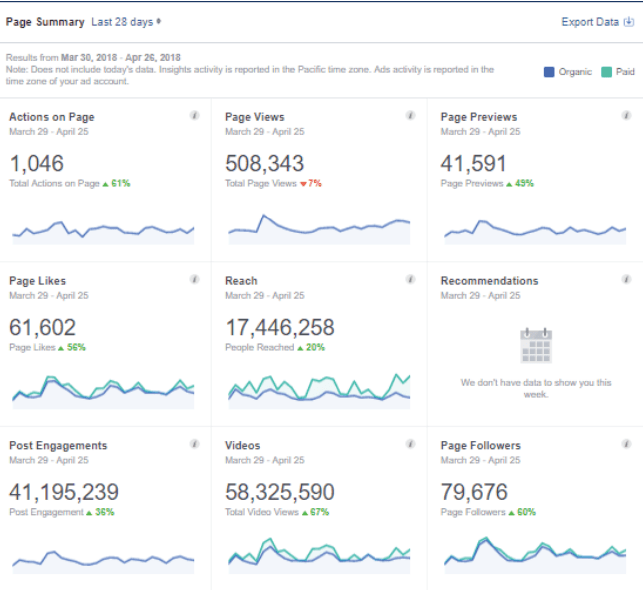
Task: Click info icon on Post Engagements card
Action: pos(194,445)
